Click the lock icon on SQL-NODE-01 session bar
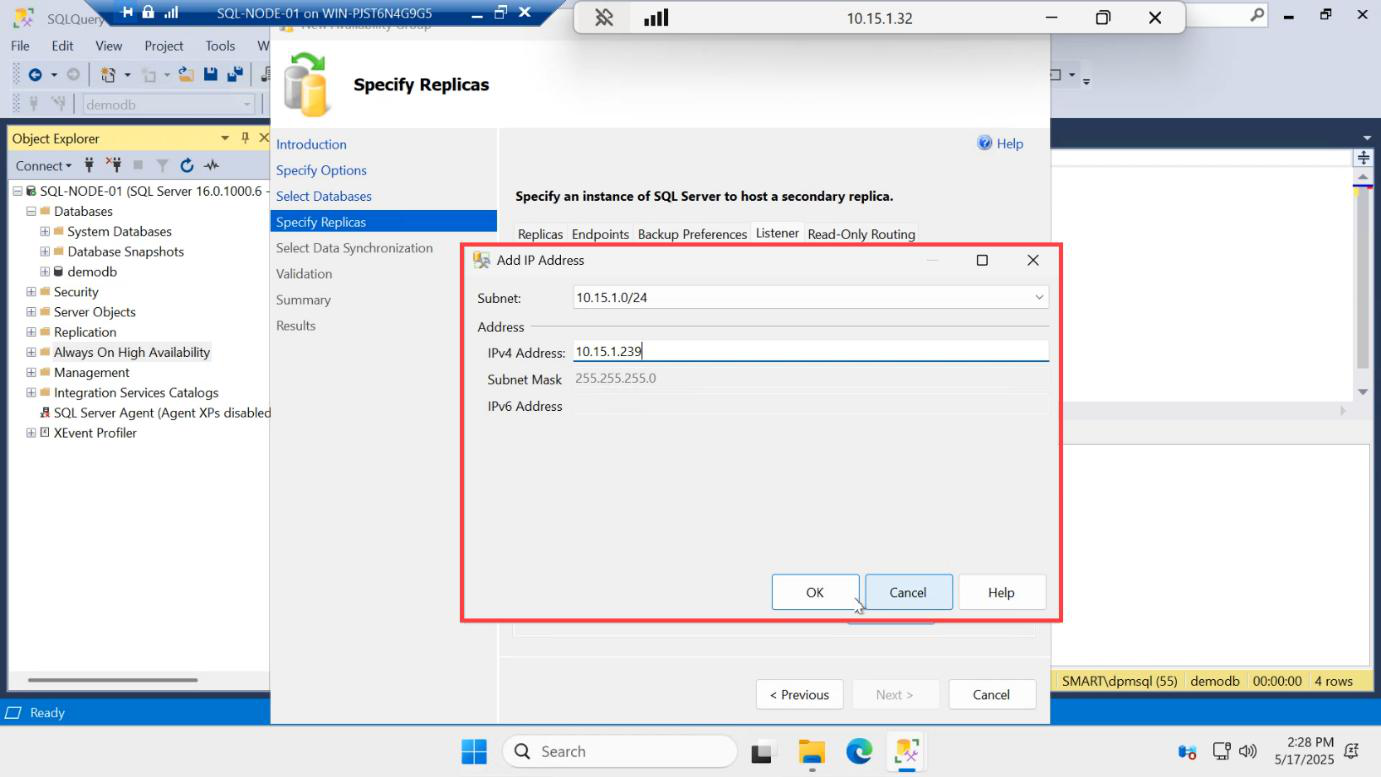Viewport: 1381px width, 777px height. (x=148, y=12)
